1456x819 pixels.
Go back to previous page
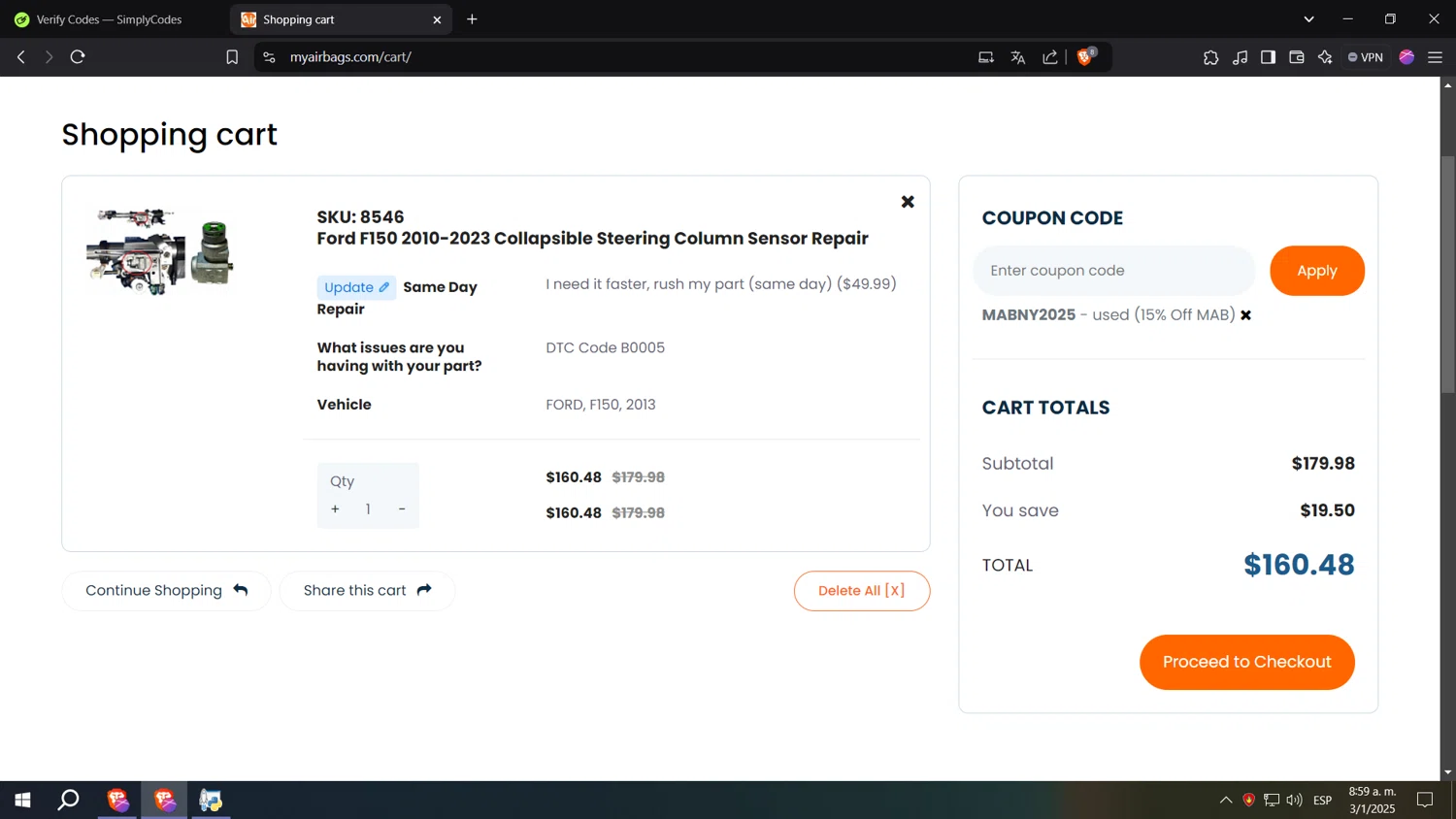tap(21, 57)
